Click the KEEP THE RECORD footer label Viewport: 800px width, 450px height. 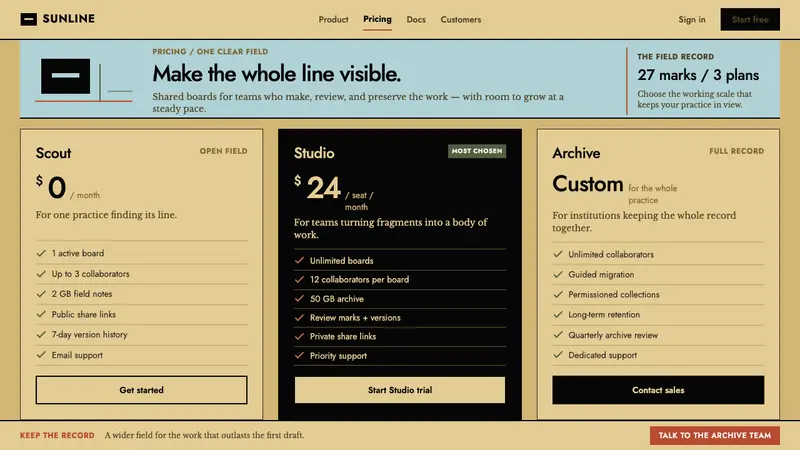tap(57, 435)
